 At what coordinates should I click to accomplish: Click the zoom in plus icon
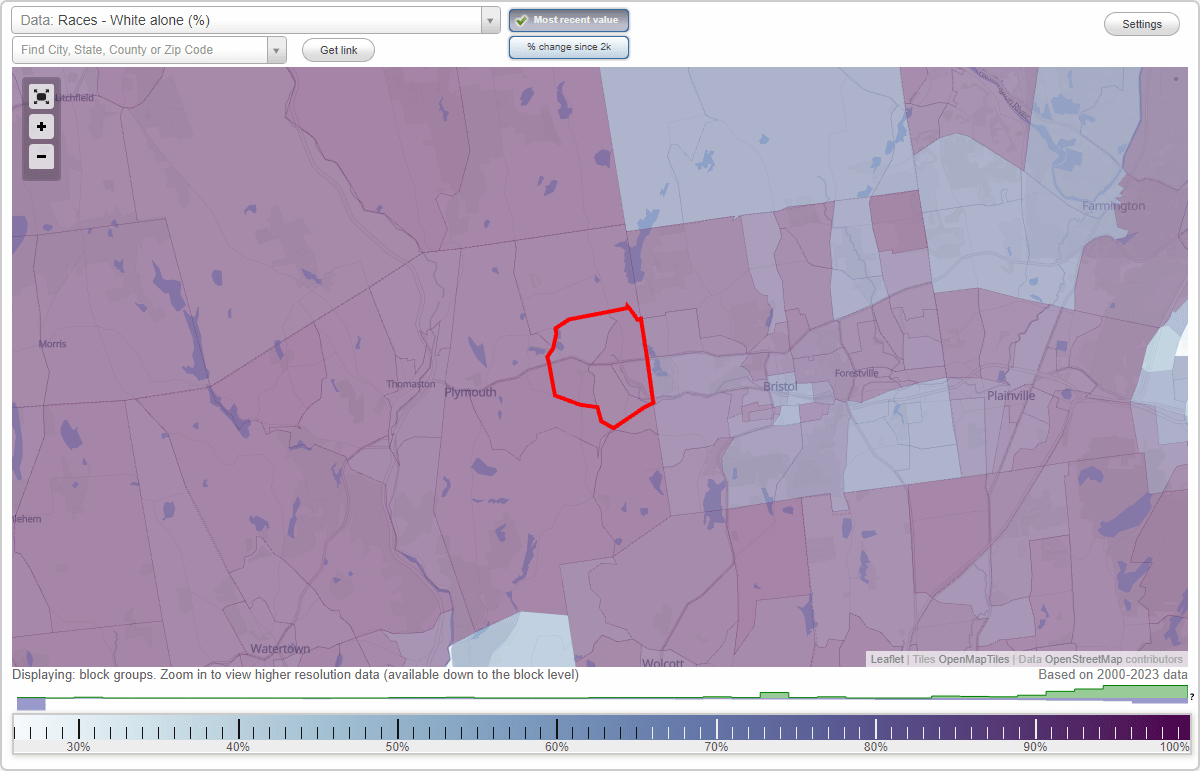(x=41, y=127)
